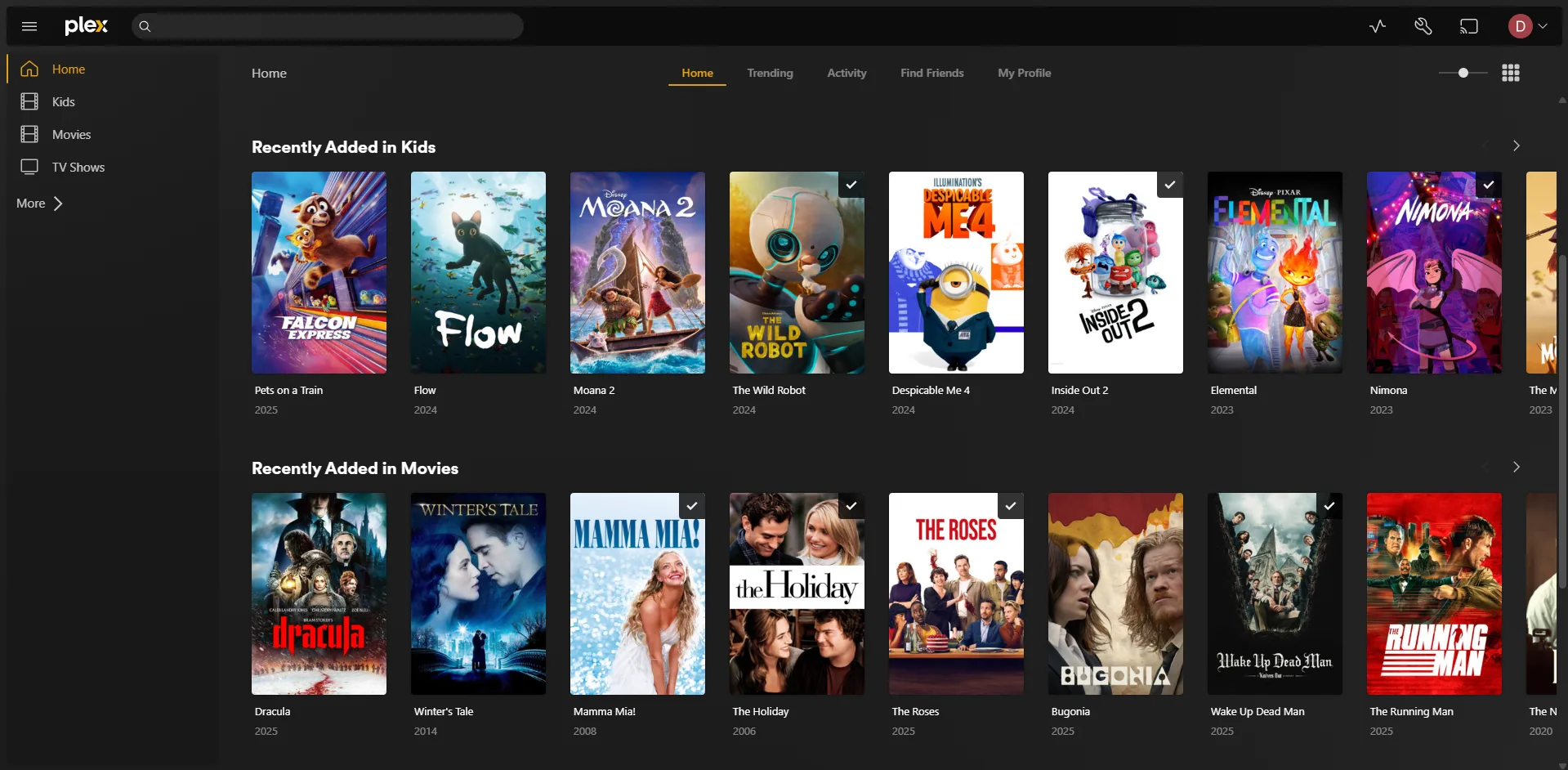Open TV Shows library in sidebar

click(78, 167)
